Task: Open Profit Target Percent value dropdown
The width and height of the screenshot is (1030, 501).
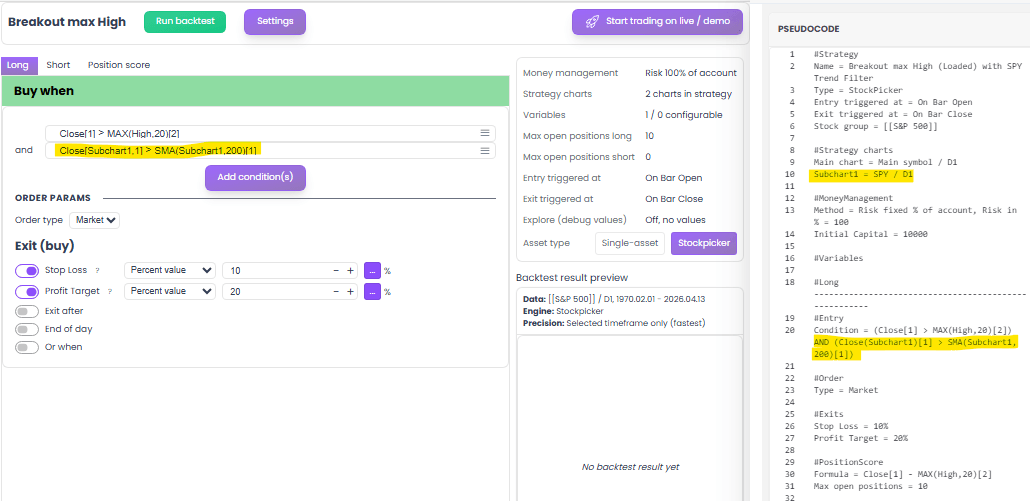Action: coord(169,291)
